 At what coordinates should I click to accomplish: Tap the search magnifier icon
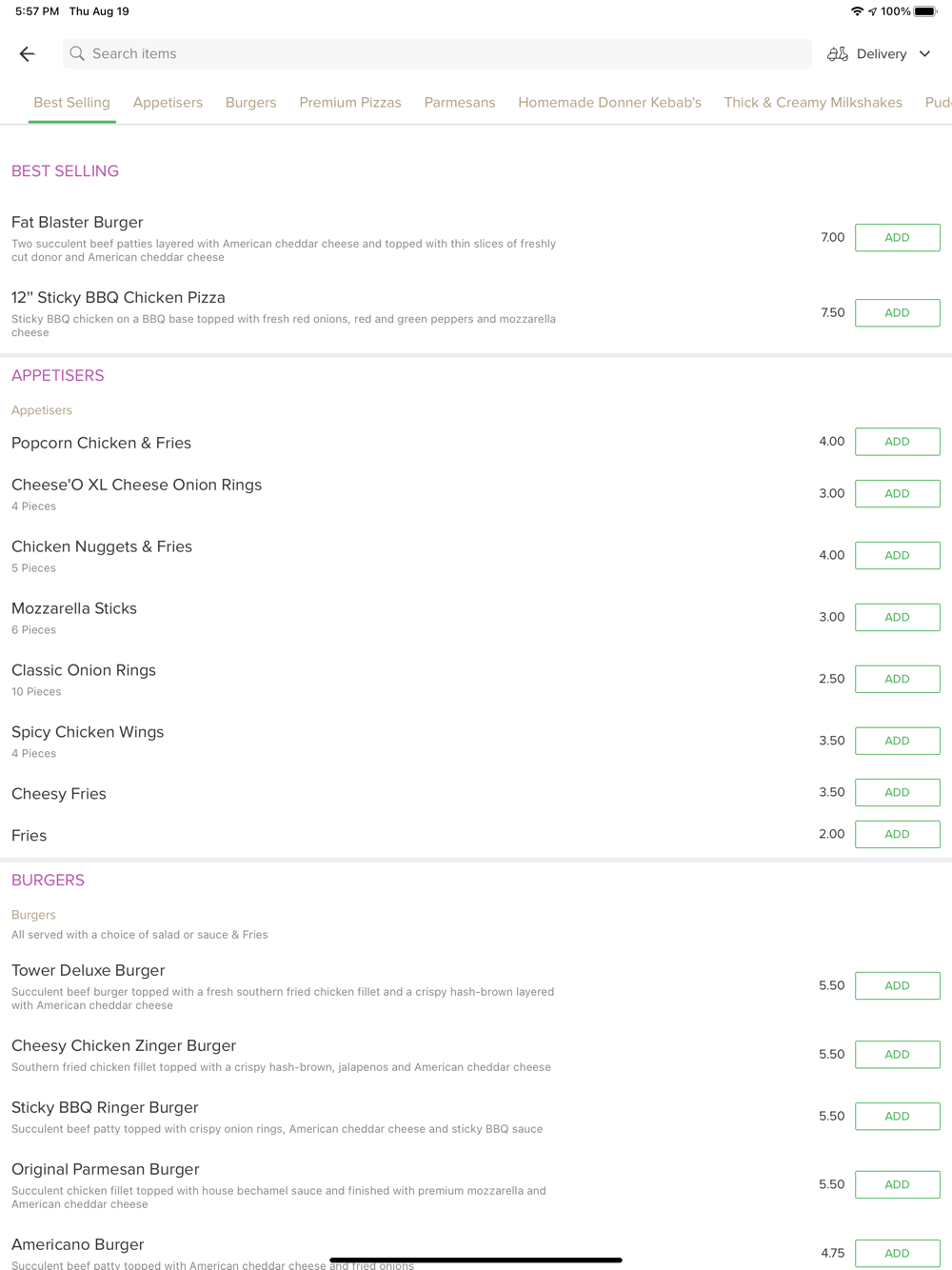coord(77,54)
